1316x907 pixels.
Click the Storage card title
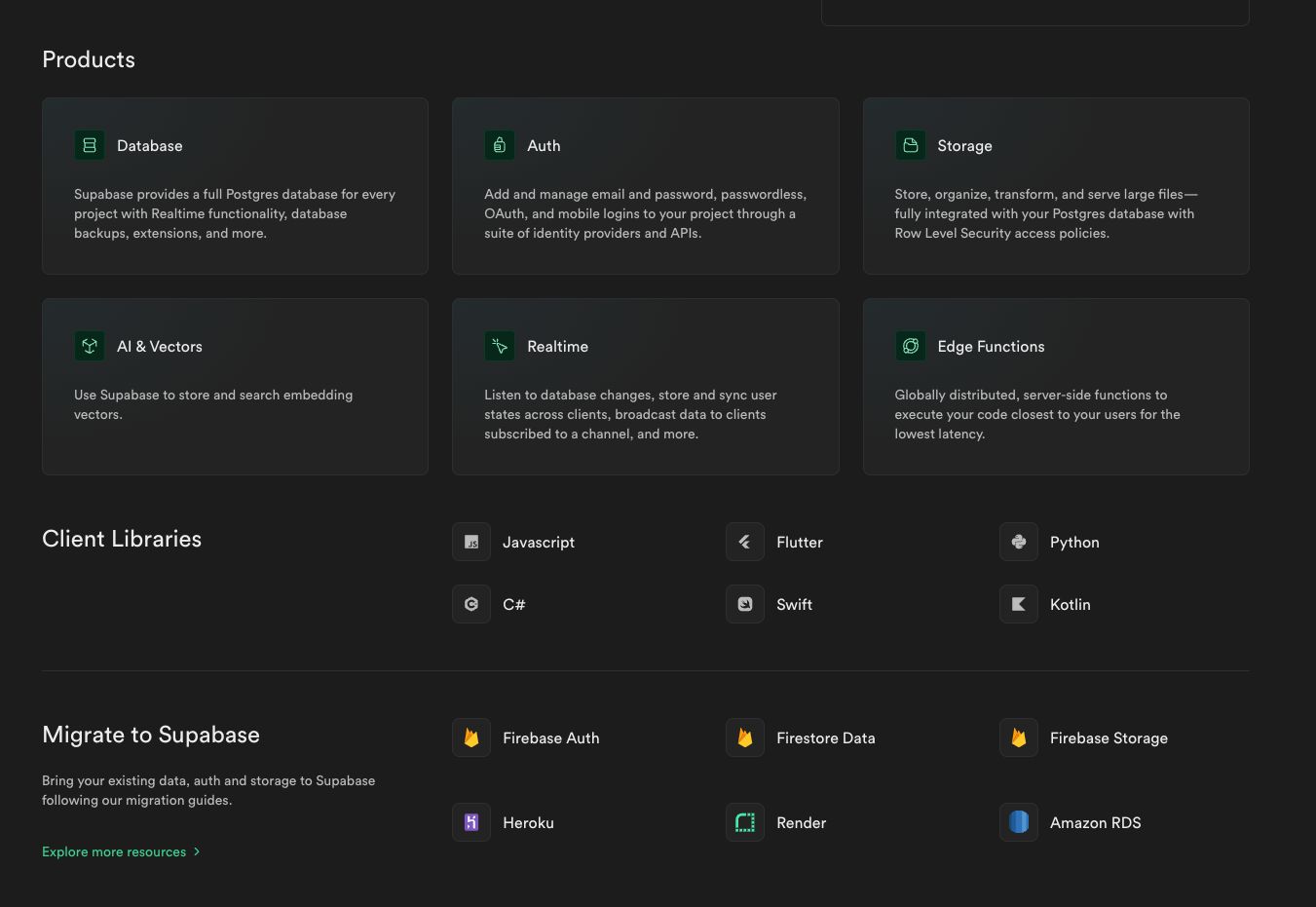click(964, 145)
